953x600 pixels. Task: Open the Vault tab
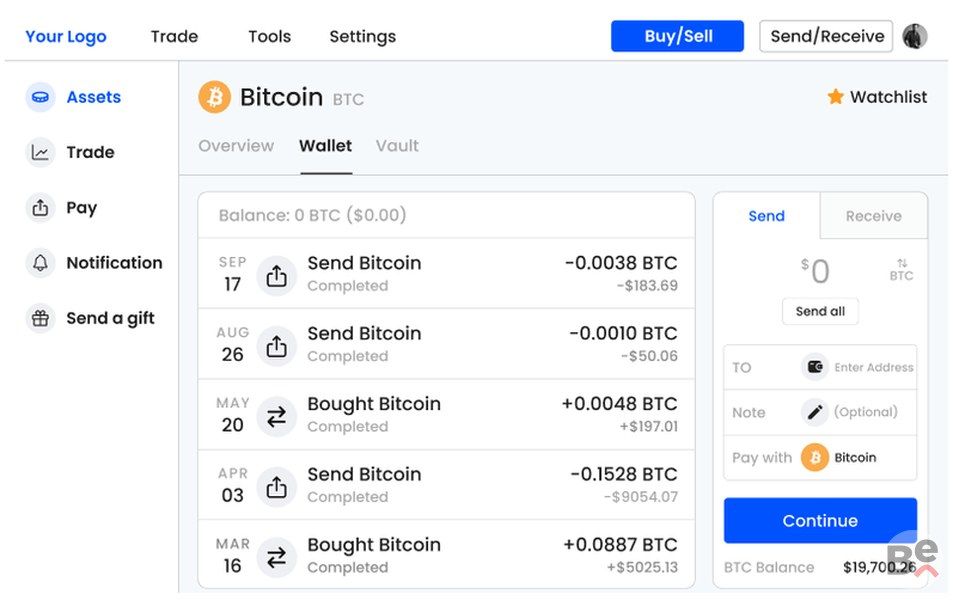[x=397, y=146]
